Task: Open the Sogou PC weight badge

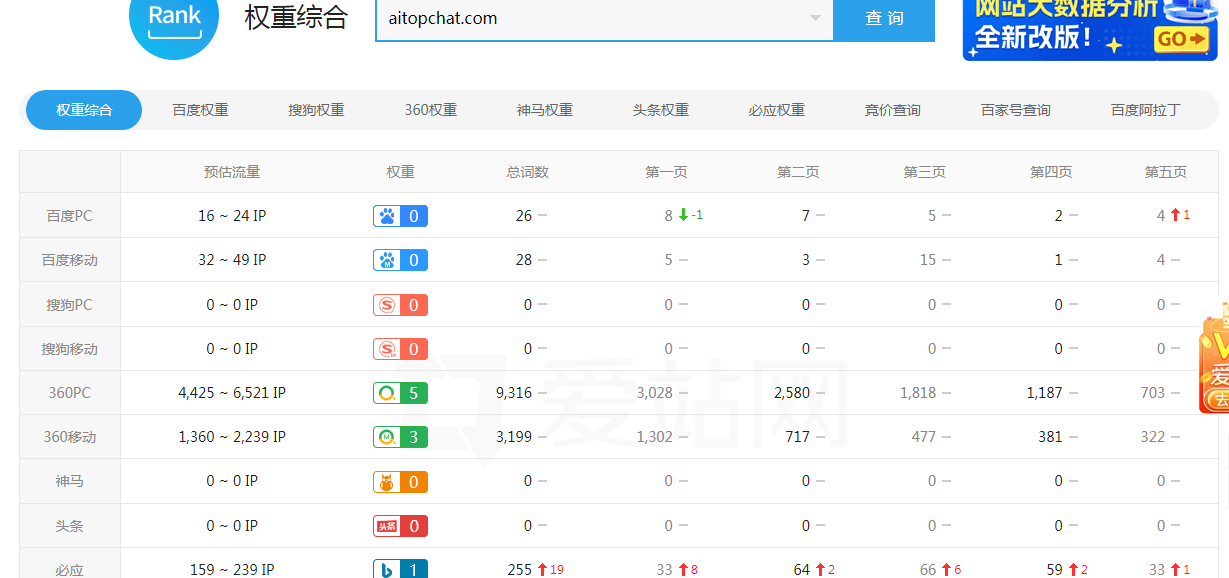Action: click(400, 304)
